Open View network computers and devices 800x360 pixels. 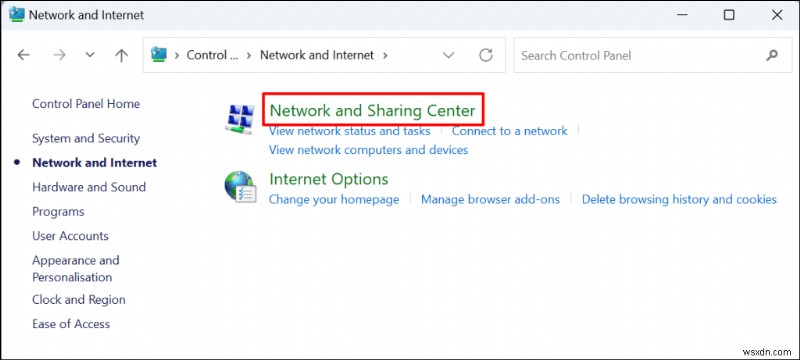368,150
